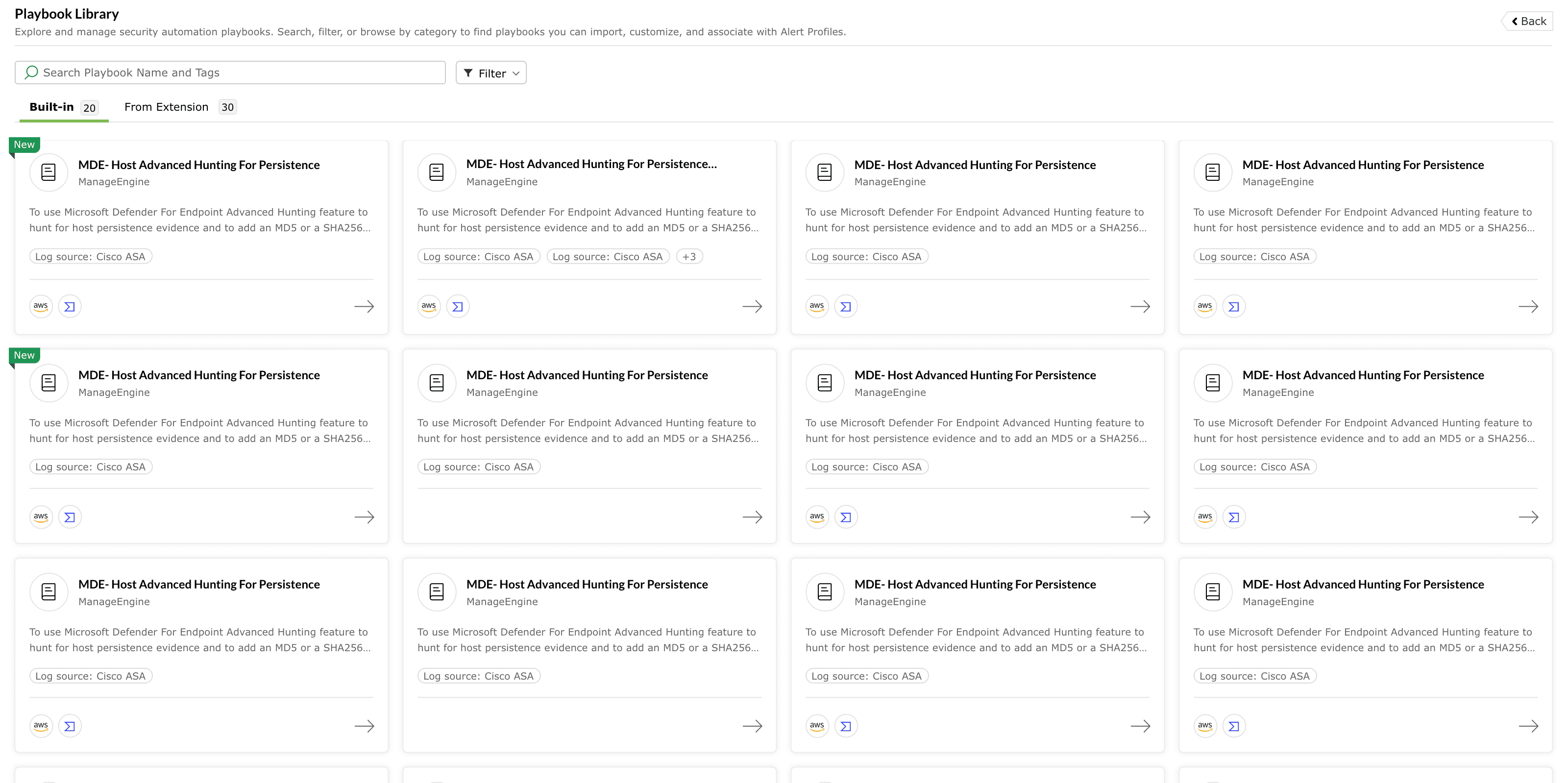The image size is (1568, 783).
Task: Open the title of third-row second card
Action: click(587, 584)
